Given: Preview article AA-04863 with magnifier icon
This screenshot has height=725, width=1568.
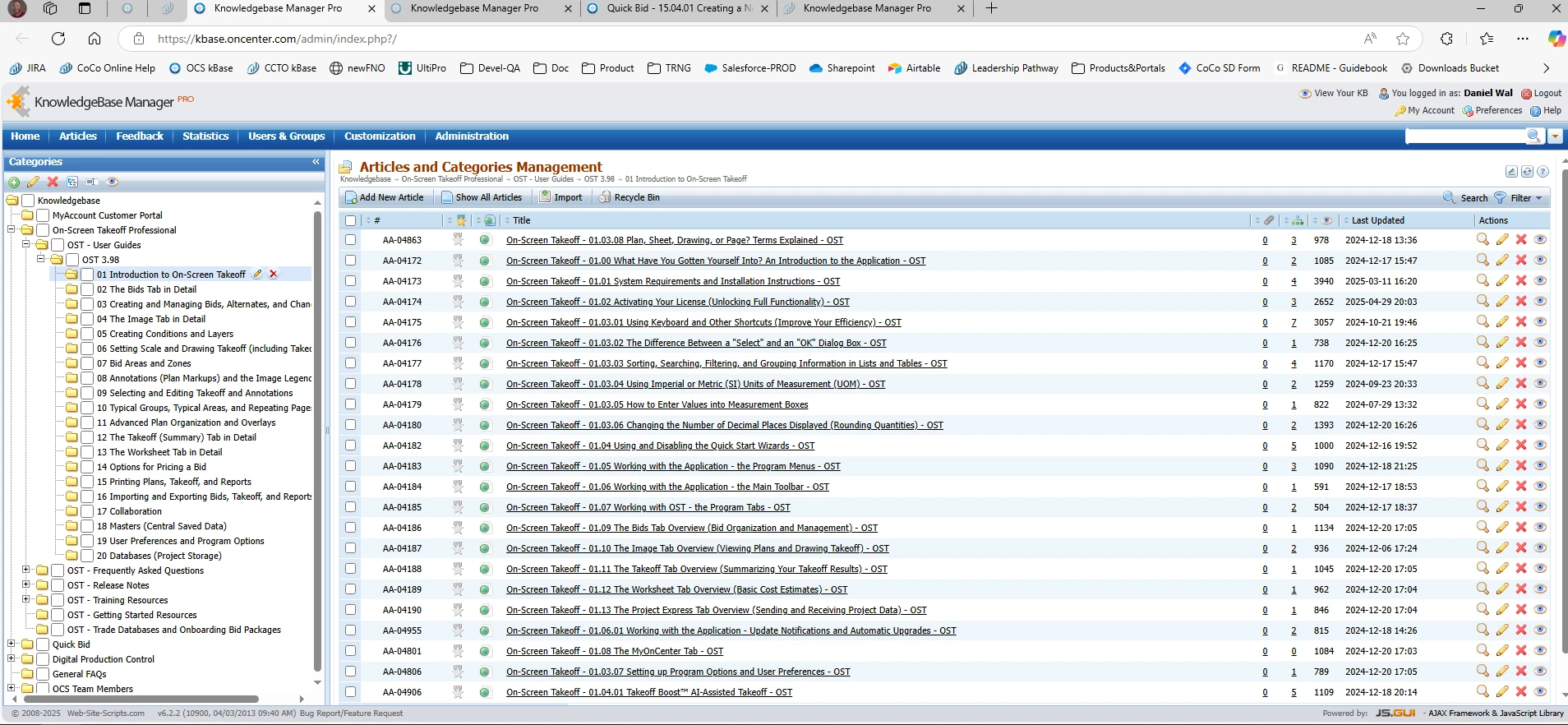Looking at the screenshot, I should 1483,239.
